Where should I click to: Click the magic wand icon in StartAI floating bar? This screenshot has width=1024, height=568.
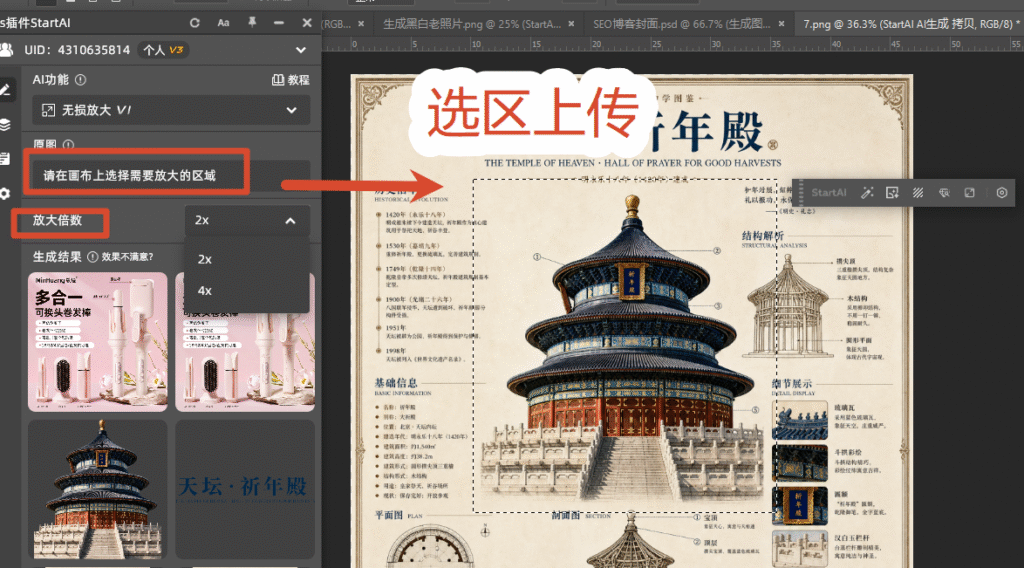(867, 193)
